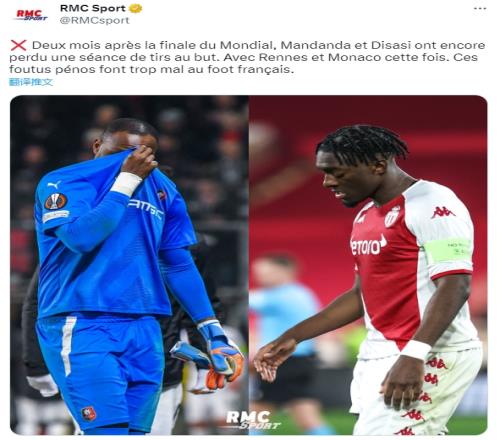Click the red cross emoji in tweet

tap(19, 45)
